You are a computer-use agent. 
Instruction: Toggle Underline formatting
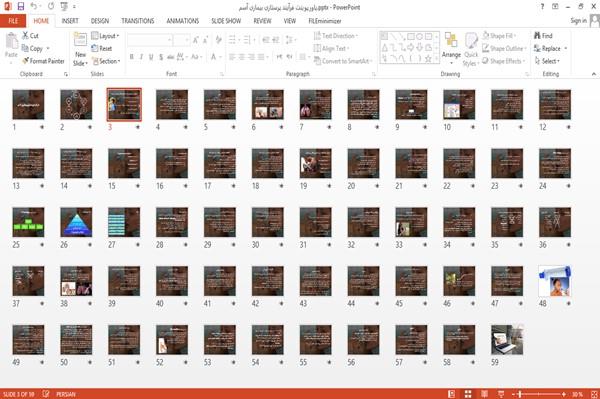(151, 57)
